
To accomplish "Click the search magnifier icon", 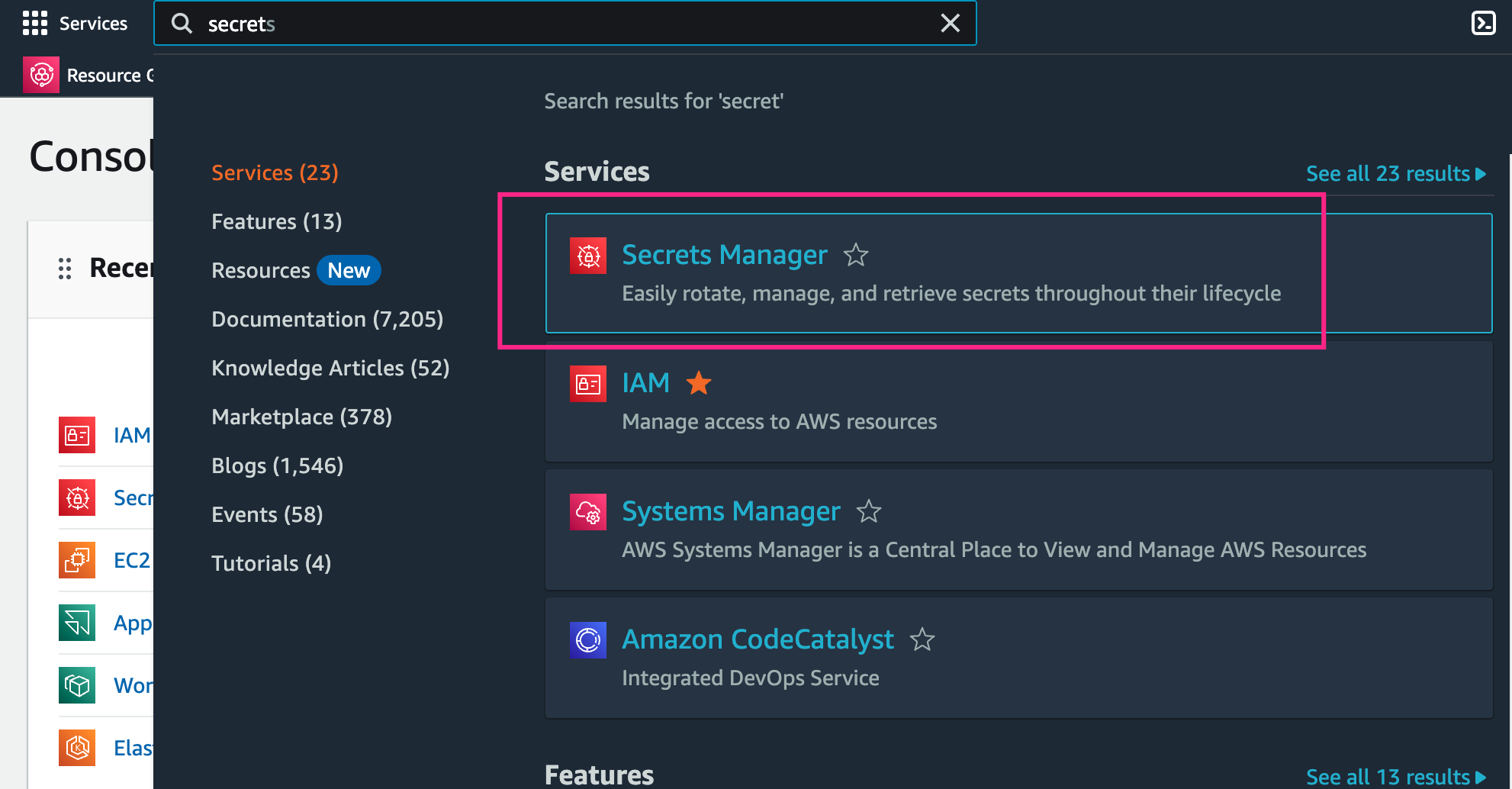I will [182, 24].
